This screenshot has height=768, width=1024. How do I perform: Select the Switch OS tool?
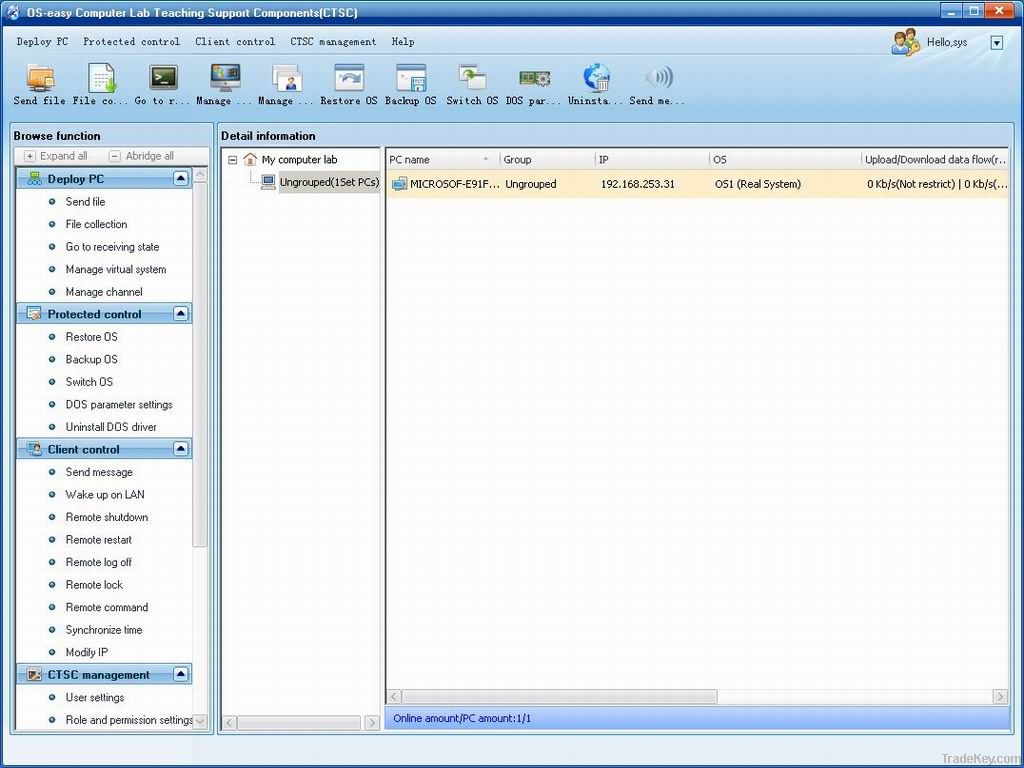pos(470,85)
